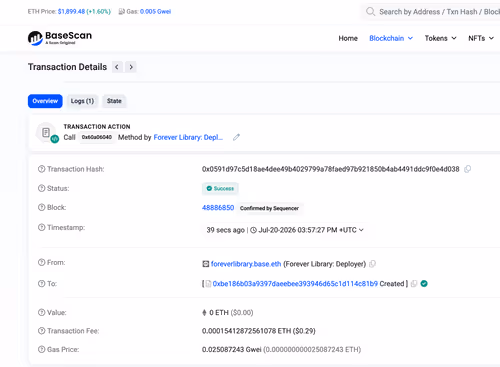Image resolution: width=500 pixels, height=367 pixels.
Task: Switch to the Logs (1) tab
Action: (x=82, y=101)
